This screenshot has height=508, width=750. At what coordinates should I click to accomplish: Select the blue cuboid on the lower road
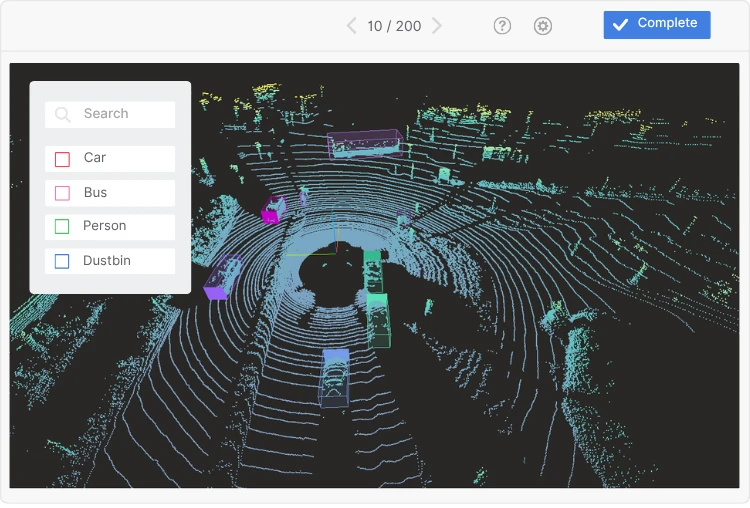pos(334,378)
